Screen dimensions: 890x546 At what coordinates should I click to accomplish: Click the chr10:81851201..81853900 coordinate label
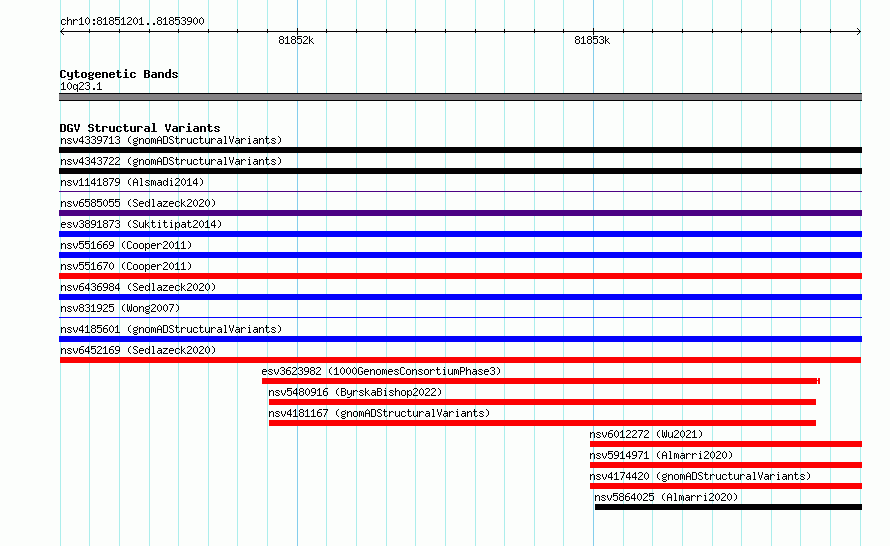coord(132,21)
